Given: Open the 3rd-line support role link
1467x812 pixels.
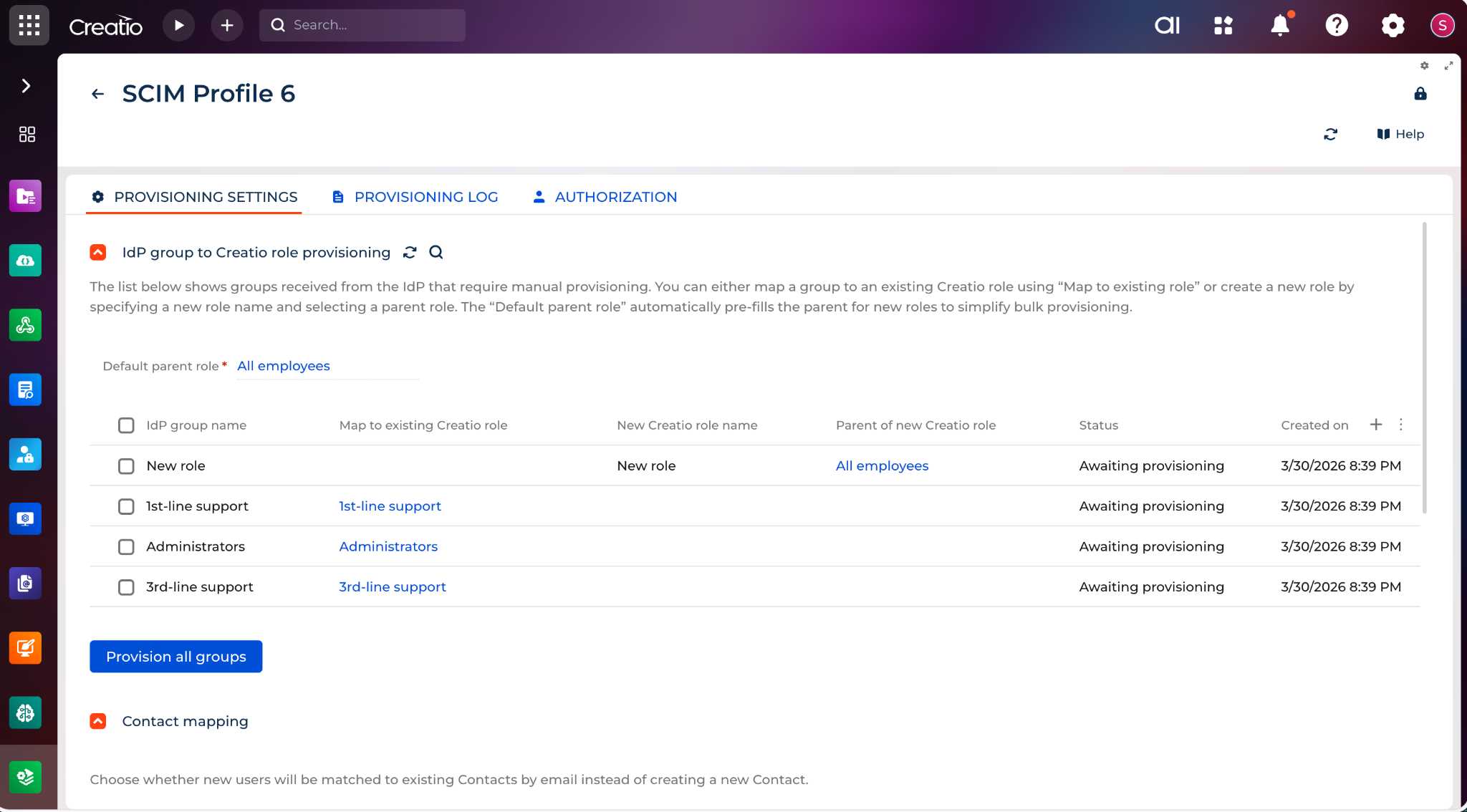Looking at the screenshot, I should click(392, 587).
